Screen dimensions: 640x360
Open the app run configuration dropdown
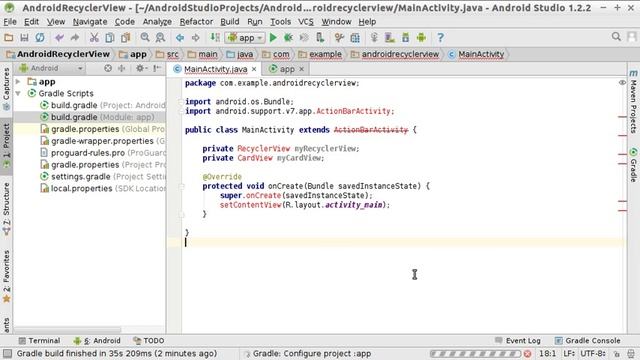pyautogui.click(x=245, y=38)
